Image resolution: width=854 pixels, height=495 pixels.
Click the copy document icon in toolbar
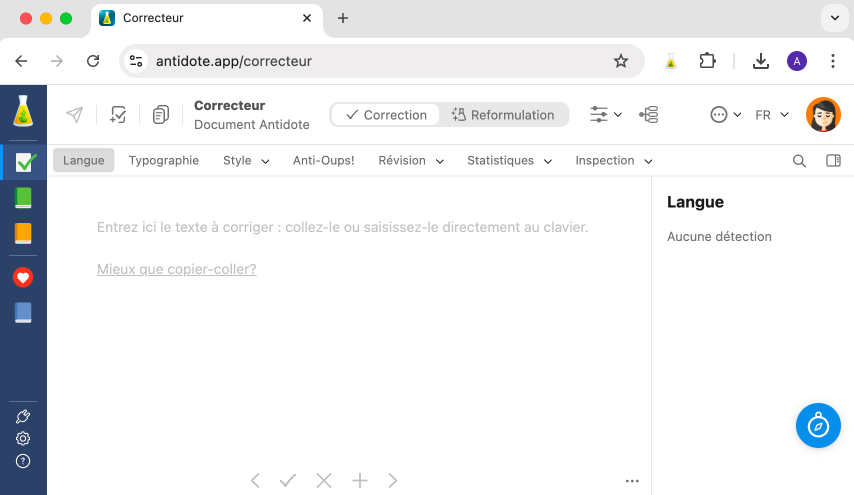(x=160, y=115)
